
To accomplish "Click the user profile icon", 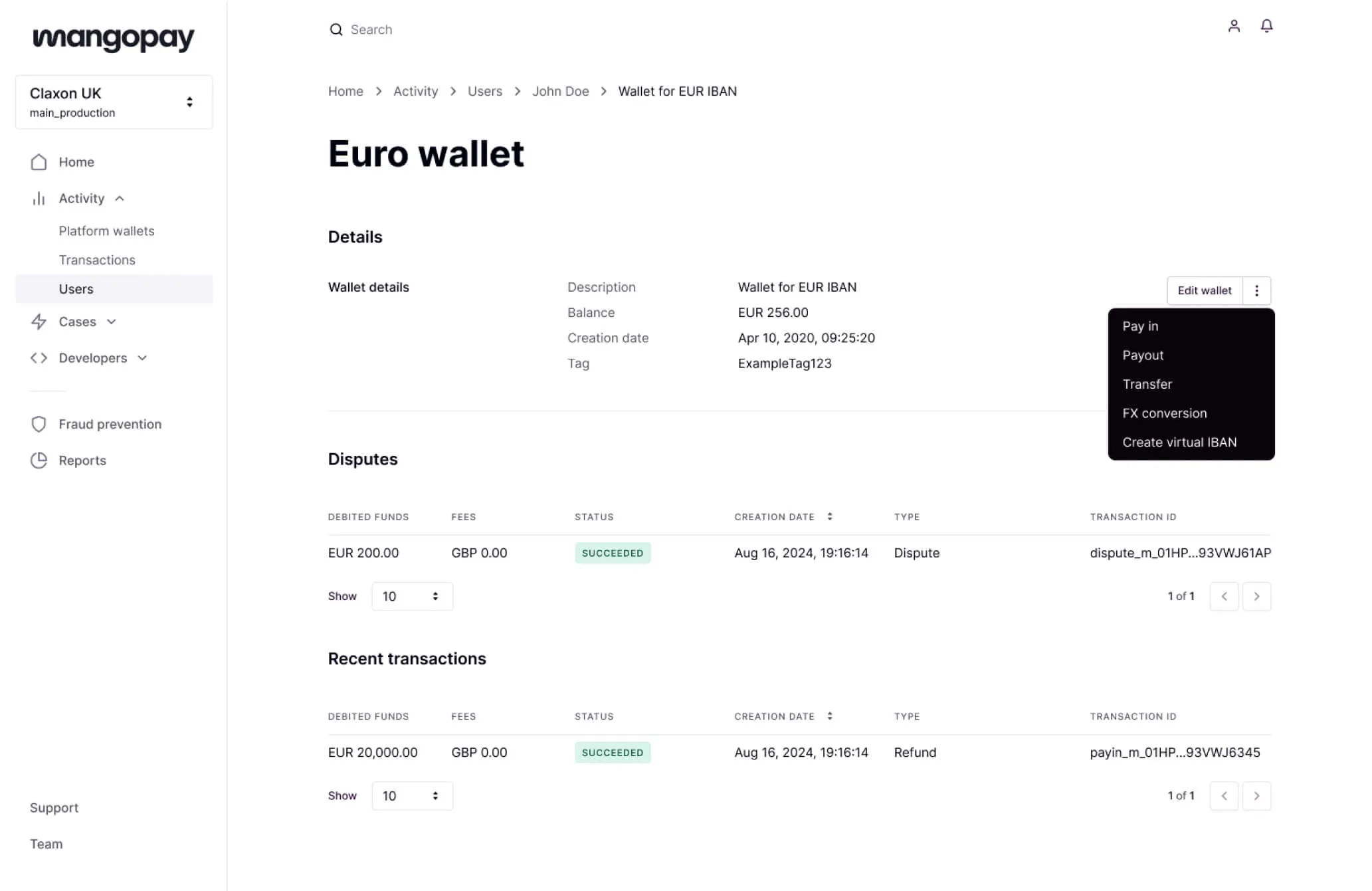I will pos(1233,26).
